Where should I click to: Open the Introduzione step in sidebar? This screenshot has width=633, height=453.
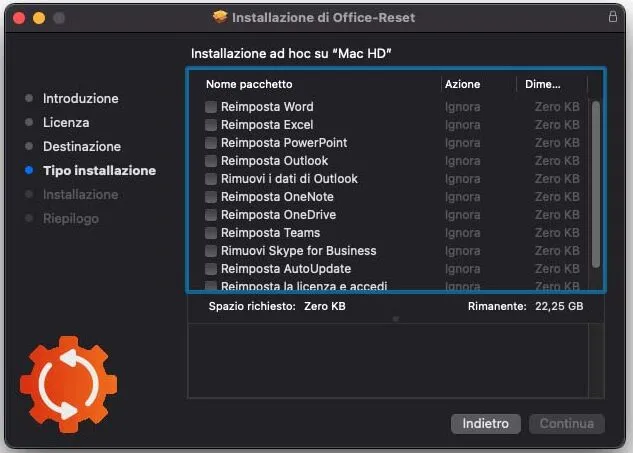coord(81,99)
